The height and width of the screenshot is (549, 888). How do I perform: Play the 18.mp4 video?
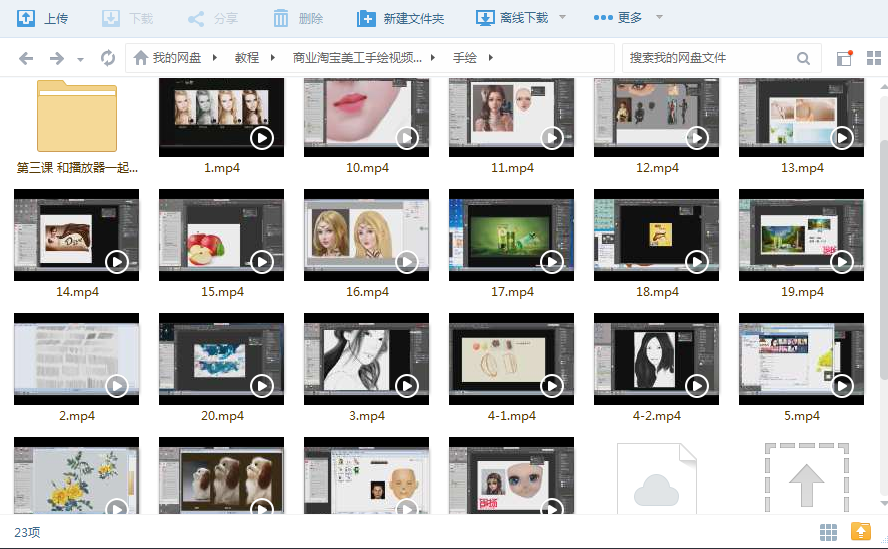(x=697, y=262)
